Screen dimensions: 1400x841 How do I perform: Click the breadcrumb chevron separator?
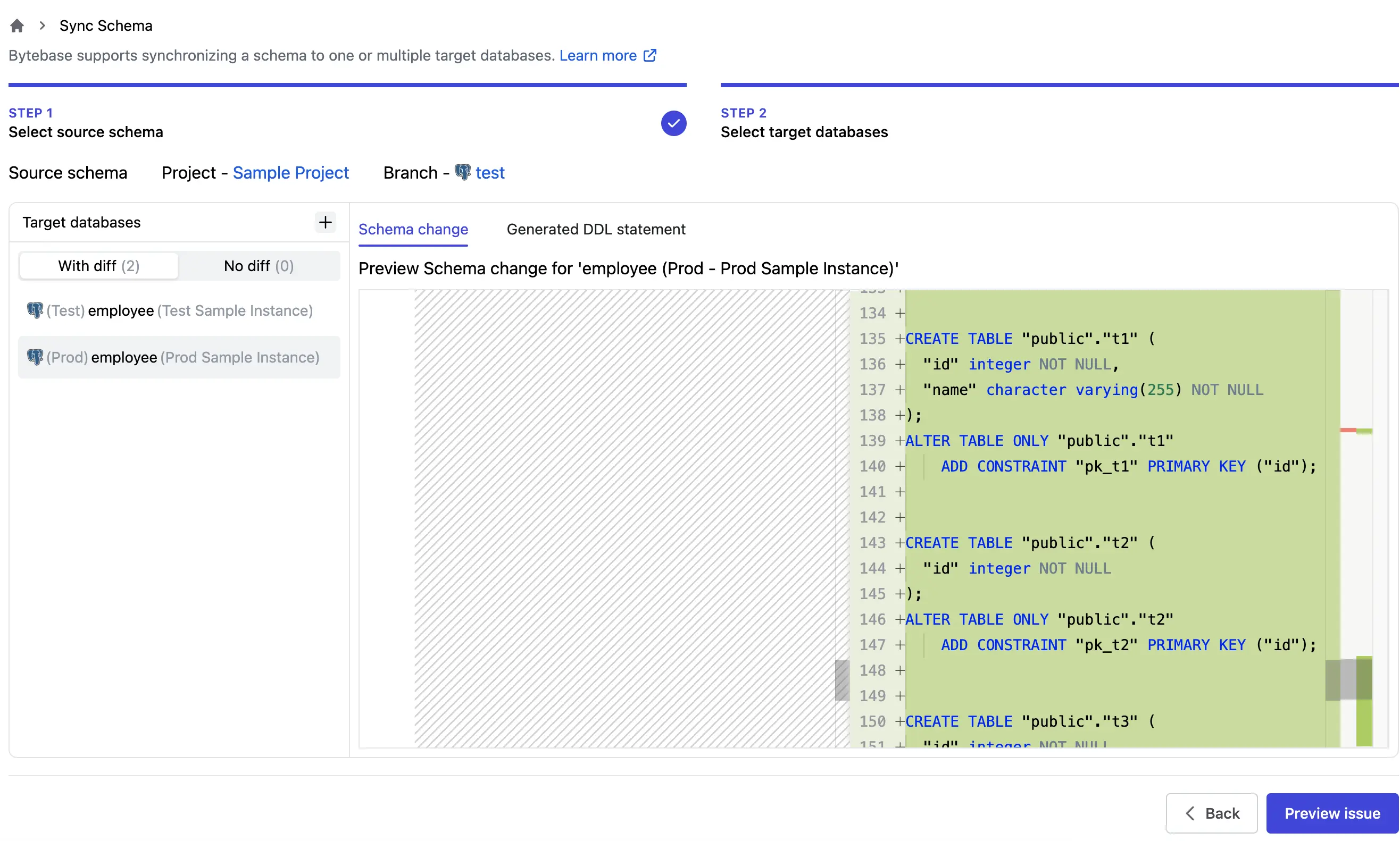click(x=42, y=26)
